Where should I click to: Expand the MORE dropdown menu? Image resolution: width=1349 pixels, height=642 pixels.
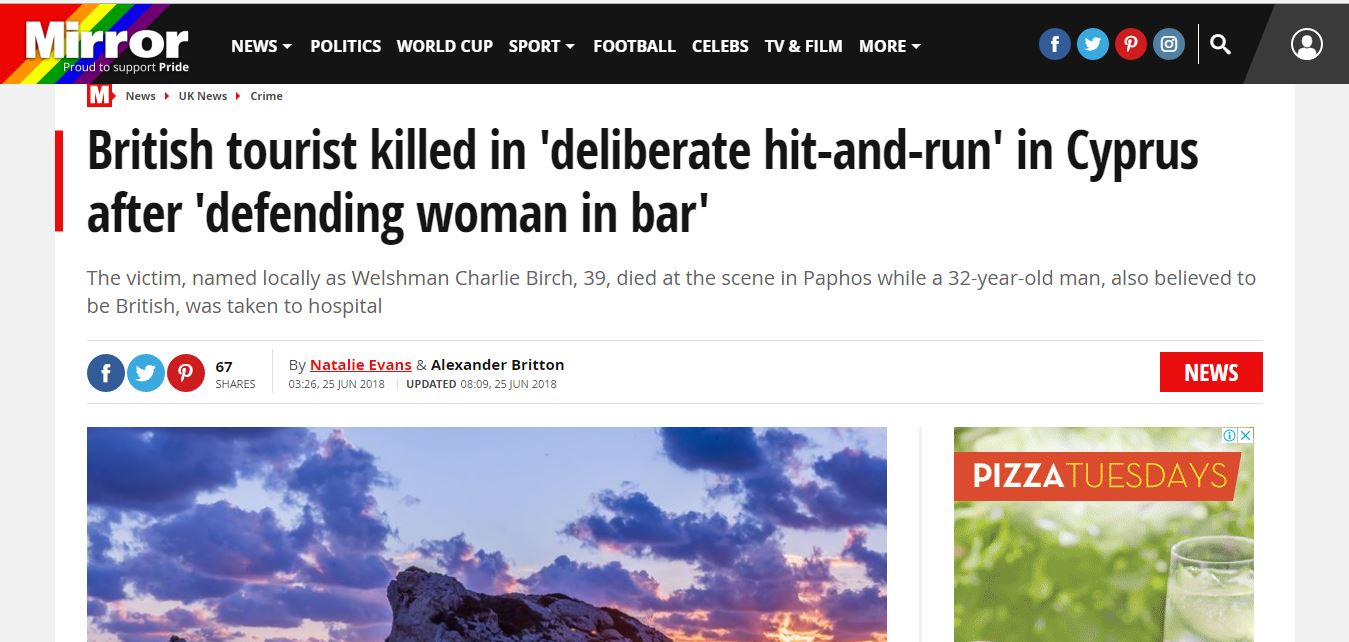coord(889,46)
